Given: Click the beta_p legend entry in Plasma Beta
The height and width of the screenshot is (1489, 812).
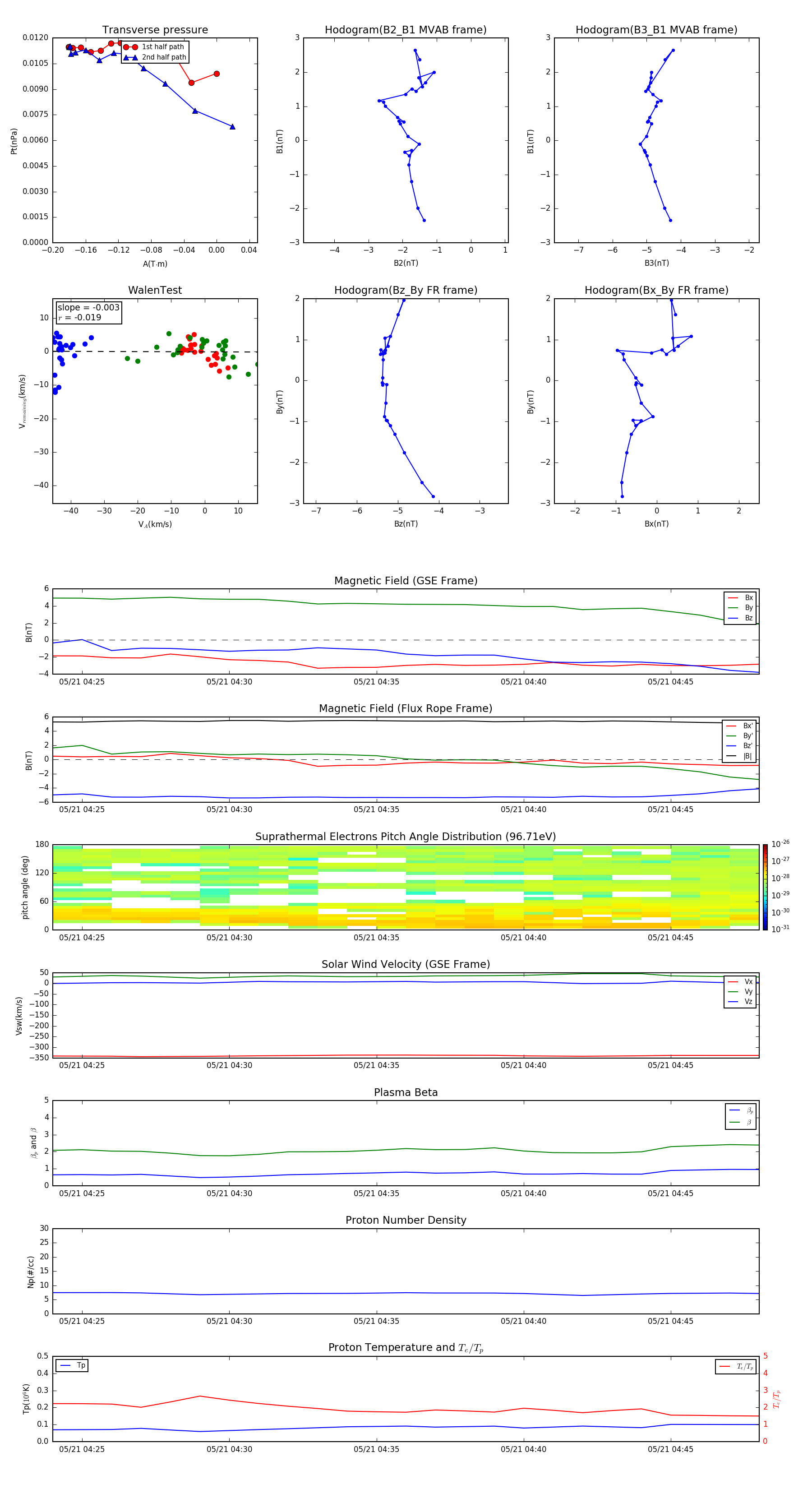Looking at the screenshot, I should pos(741,1110).
